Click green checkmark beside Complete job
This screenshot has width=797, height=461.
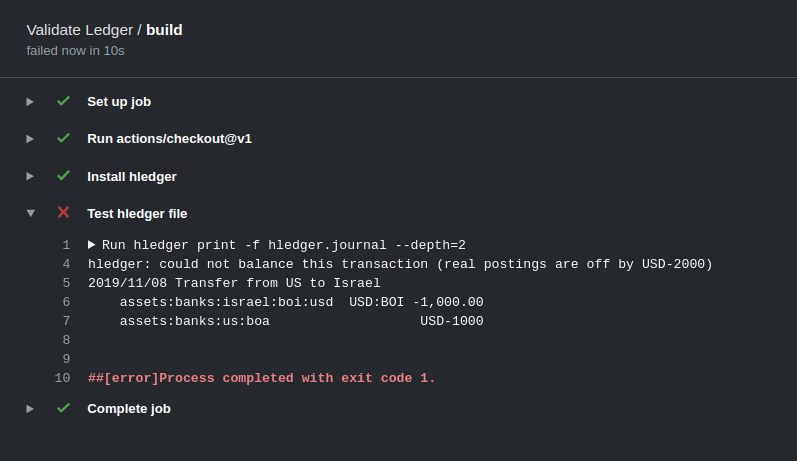[x=64, y=408]
